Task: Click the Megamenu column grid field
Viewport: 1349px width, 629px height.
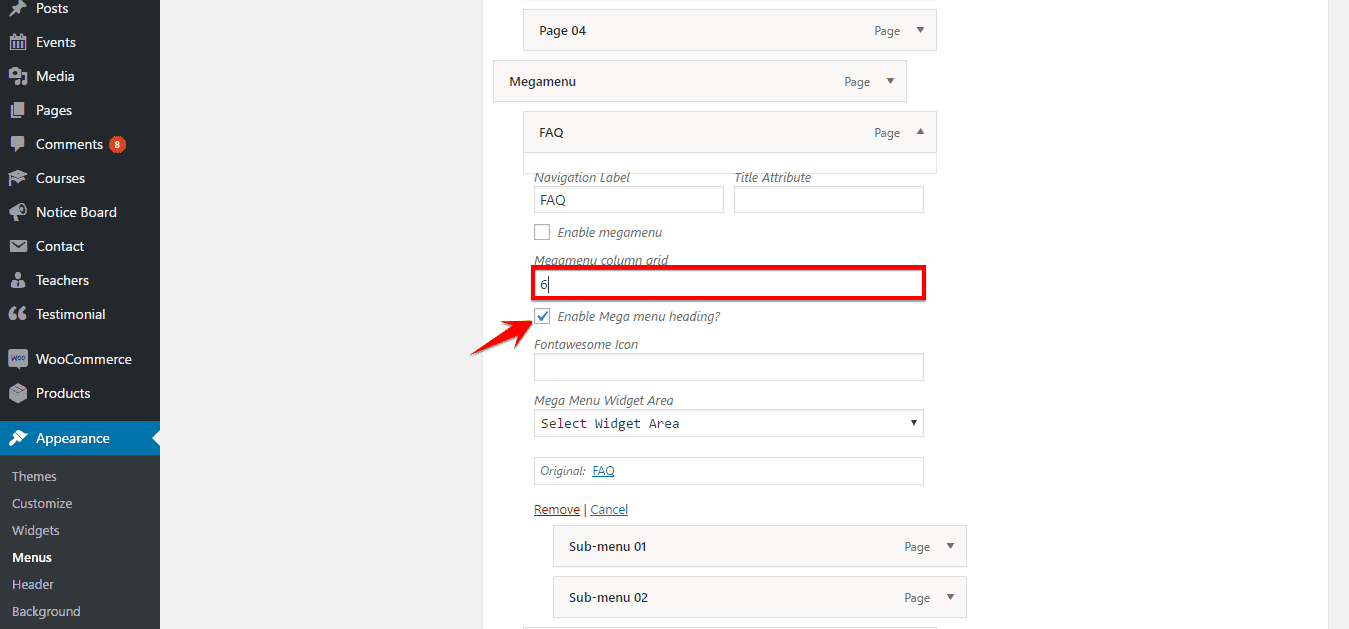Action: [728, 284]
